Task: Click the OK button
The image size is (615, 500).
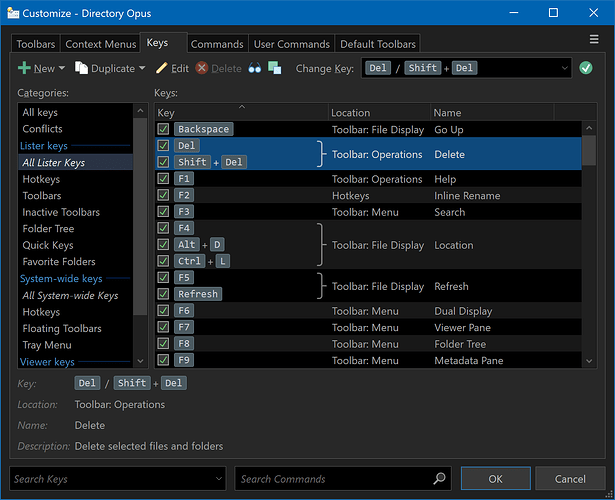Action: (x=495, y=478)
